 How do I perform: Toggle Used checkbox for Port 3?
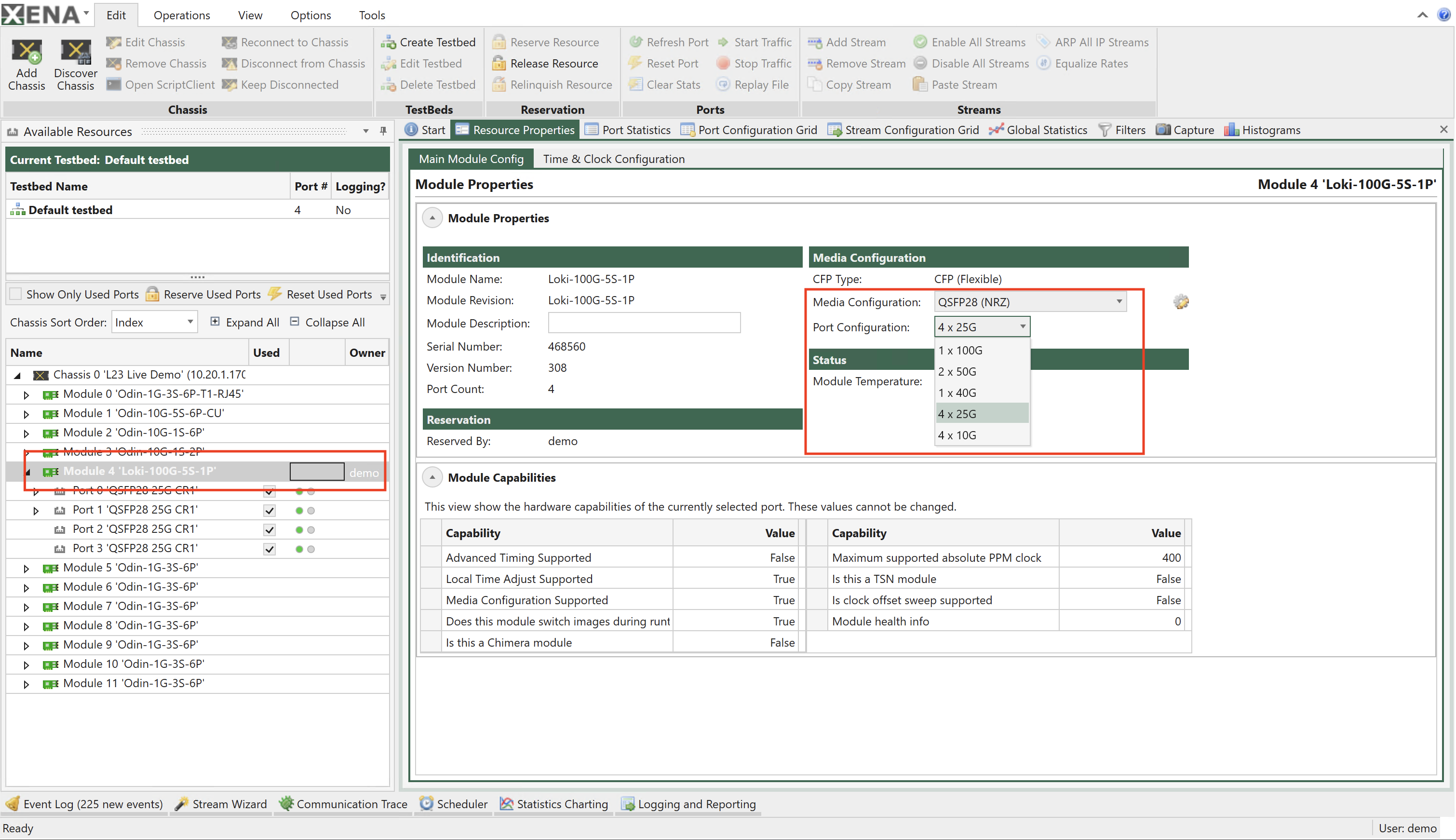(x=270, y=549)
